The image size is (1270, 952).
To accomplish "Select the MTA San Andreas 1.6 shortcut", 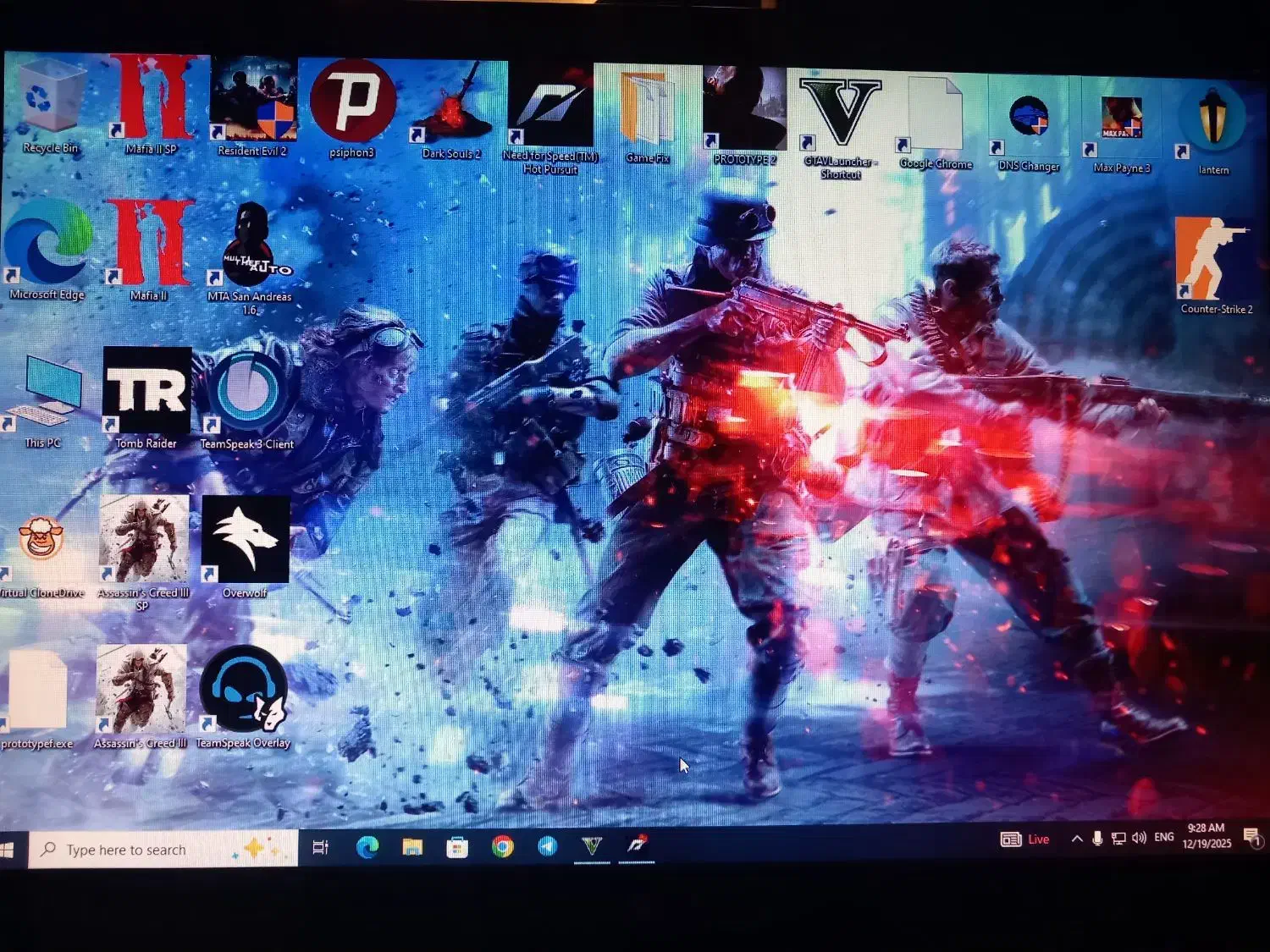I will click(x=250, y=247).
